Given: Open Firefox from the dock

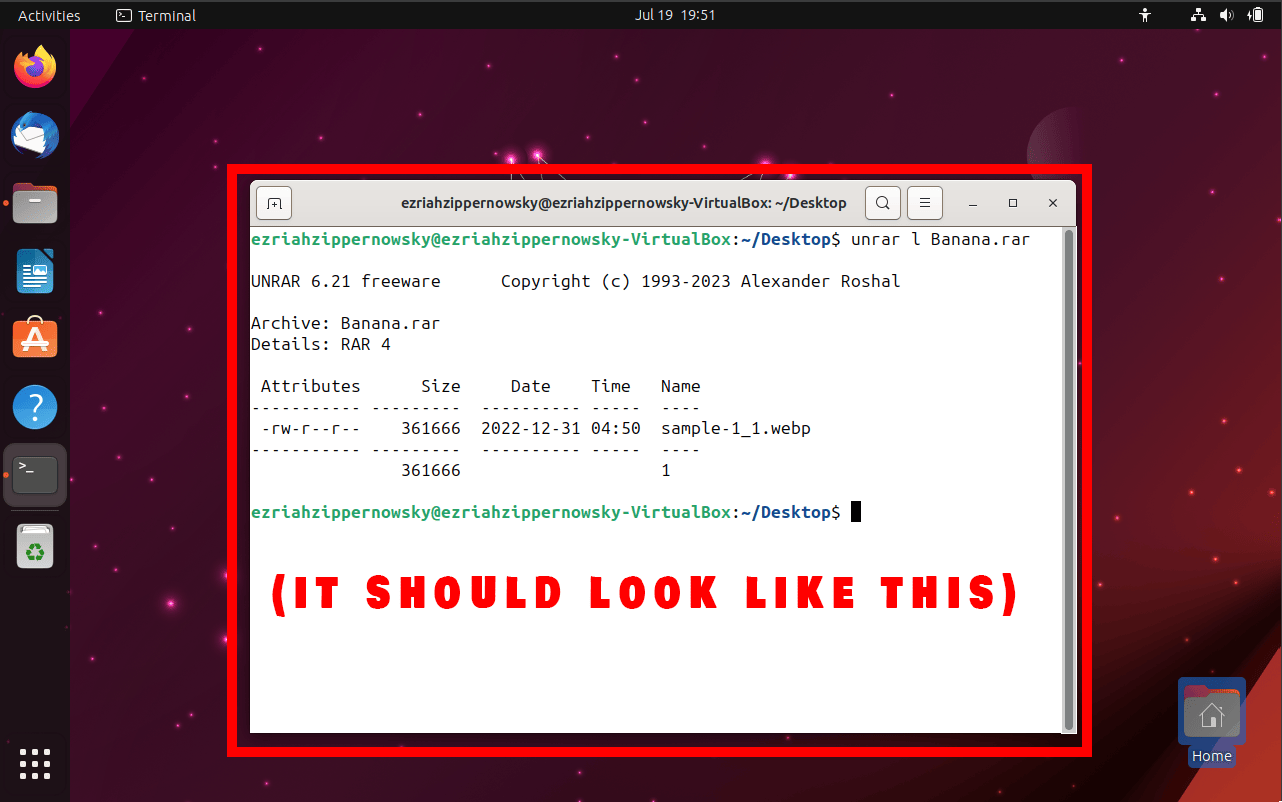Looking at the screenshot, I should (x=35, y=66).
